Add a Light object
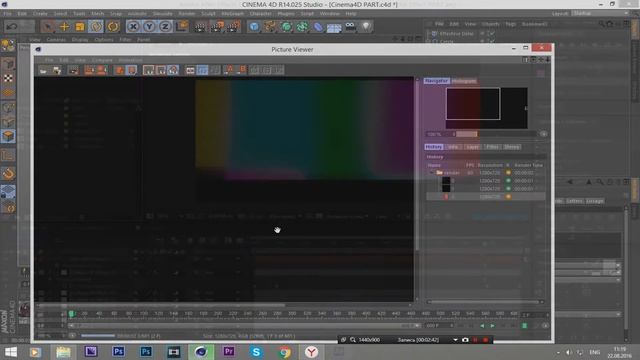 pyautogui.click(x=366, y=27)
